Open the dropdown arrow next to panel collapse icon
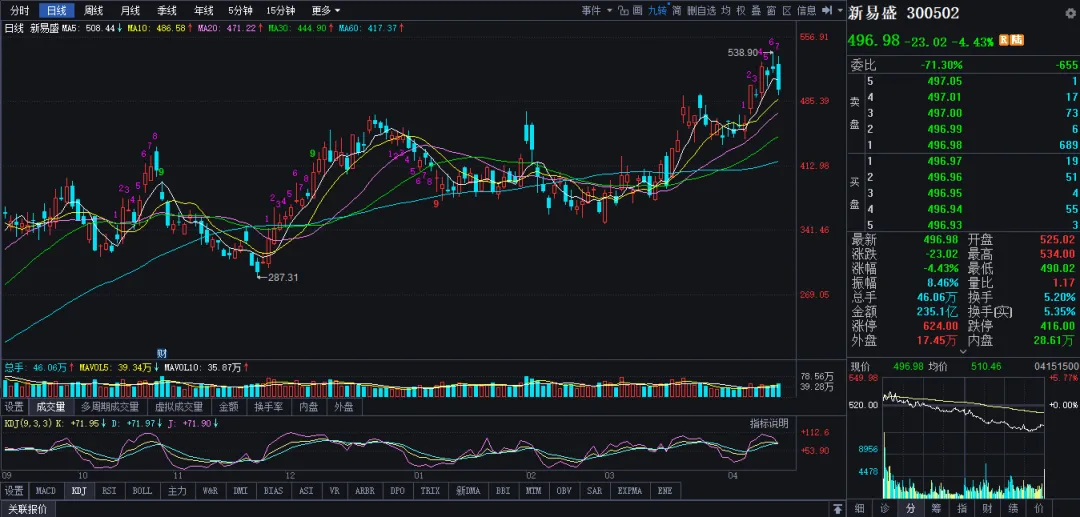 click(840, 10)
